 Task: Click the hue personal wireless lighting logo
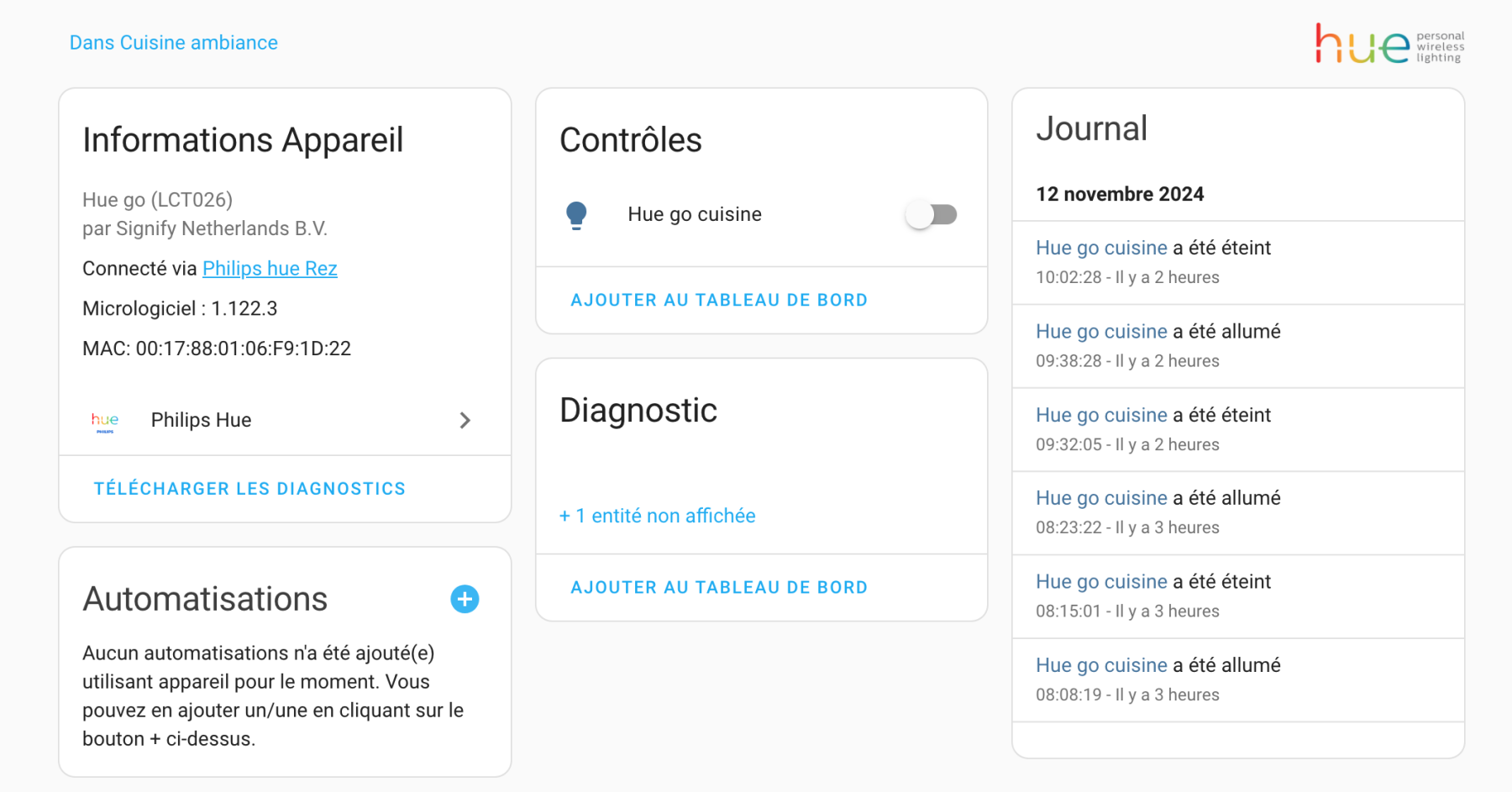pos(1389,44)
